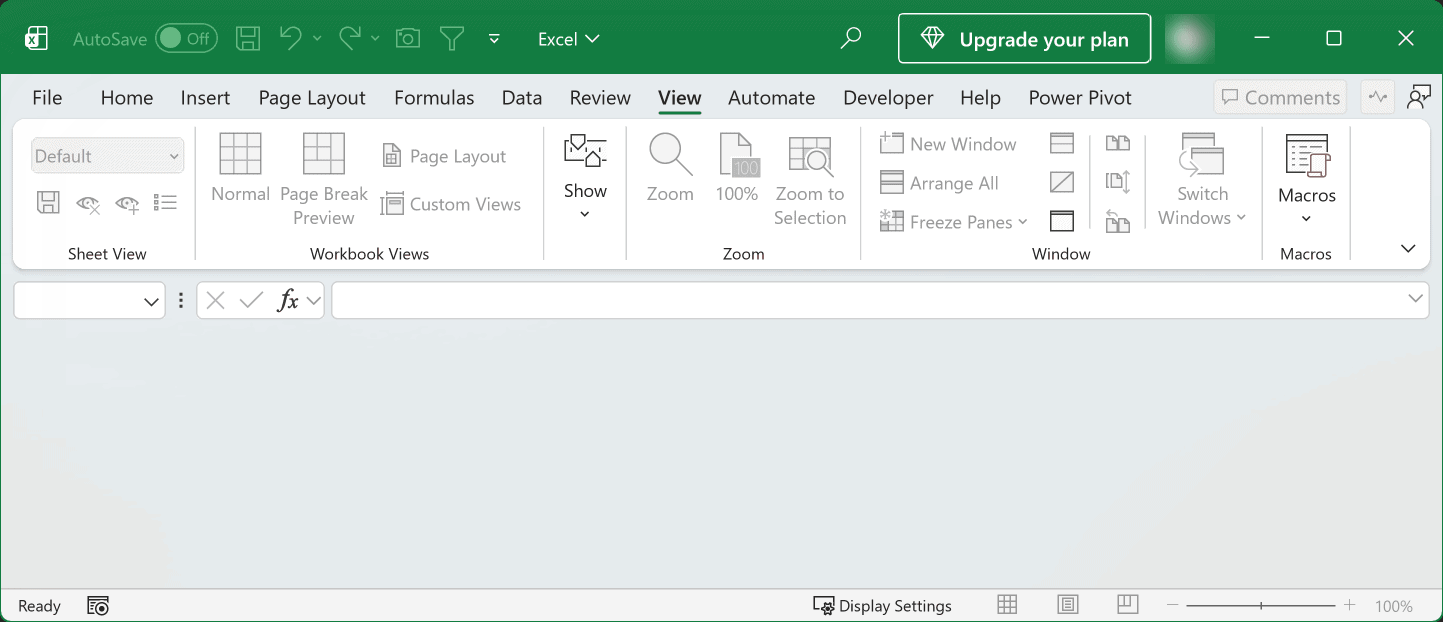Open Freeze Panes dropdown

954,222
